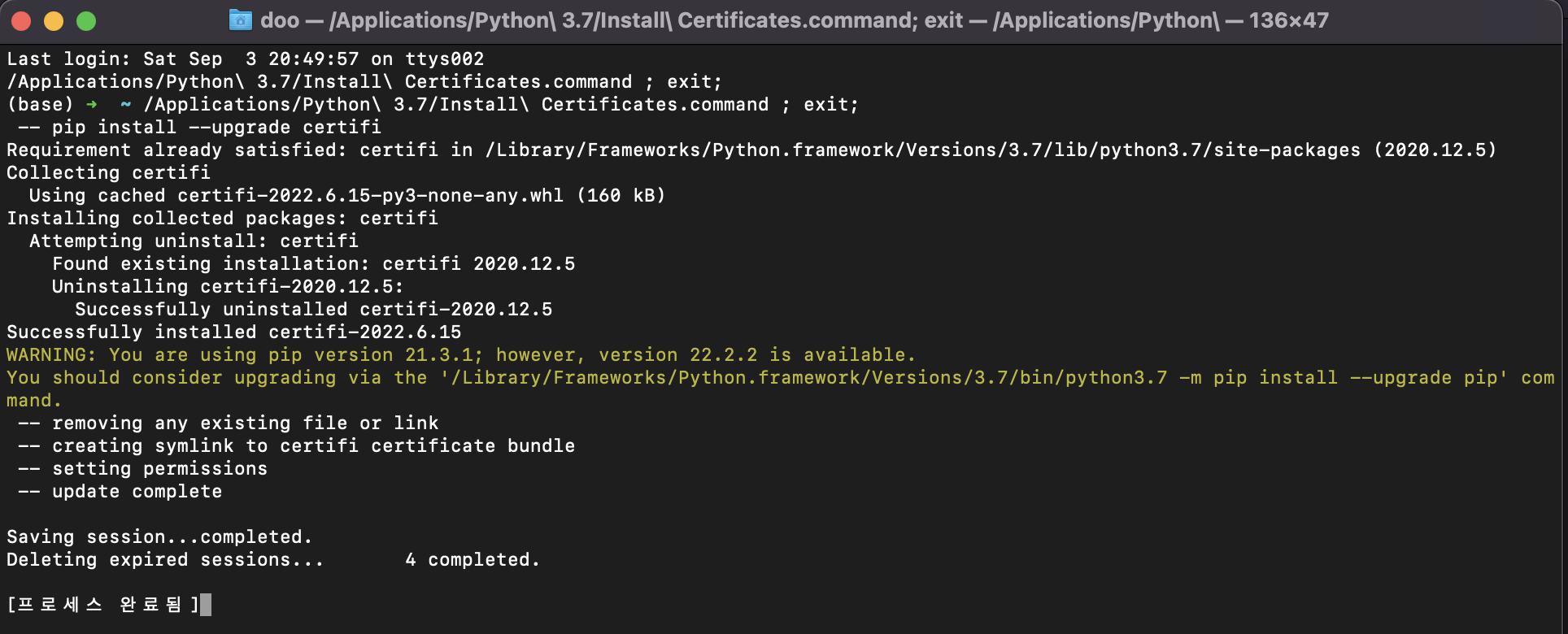Click the green arrow prompt symbol
The width and height of the screenshot is (1568, 634).
(92, 105)
